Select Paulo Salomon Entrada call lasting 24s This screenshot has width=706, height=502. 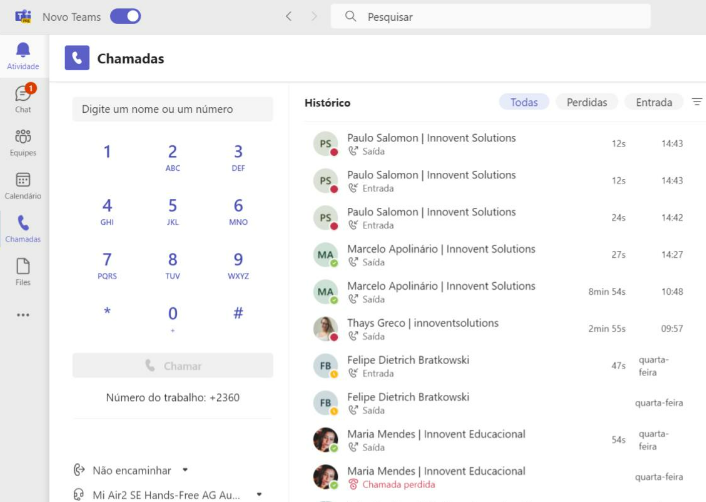point(500,217)
